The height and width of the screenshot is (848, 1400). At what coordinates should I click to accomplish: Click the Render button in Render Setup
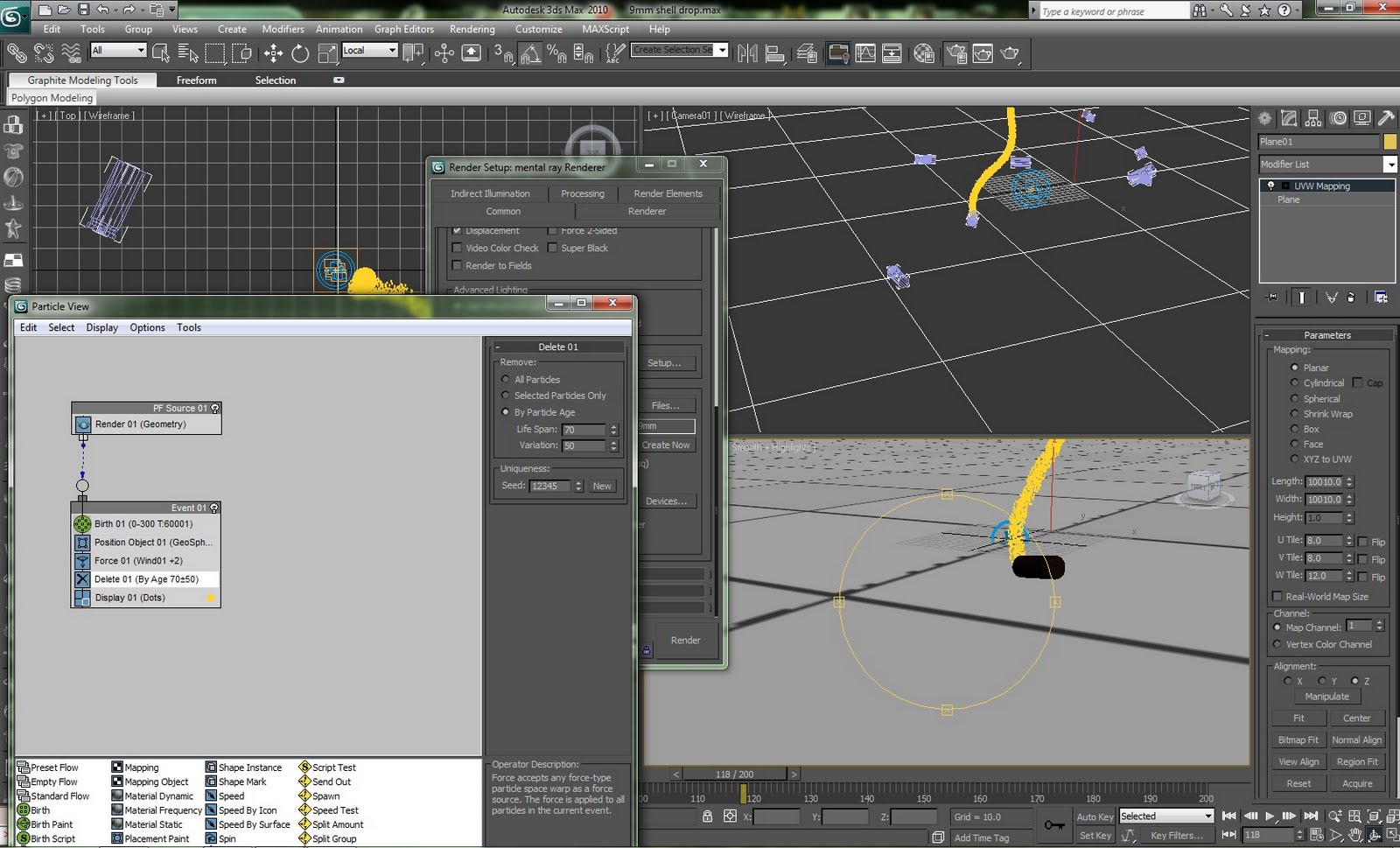[x=685, y=641]
